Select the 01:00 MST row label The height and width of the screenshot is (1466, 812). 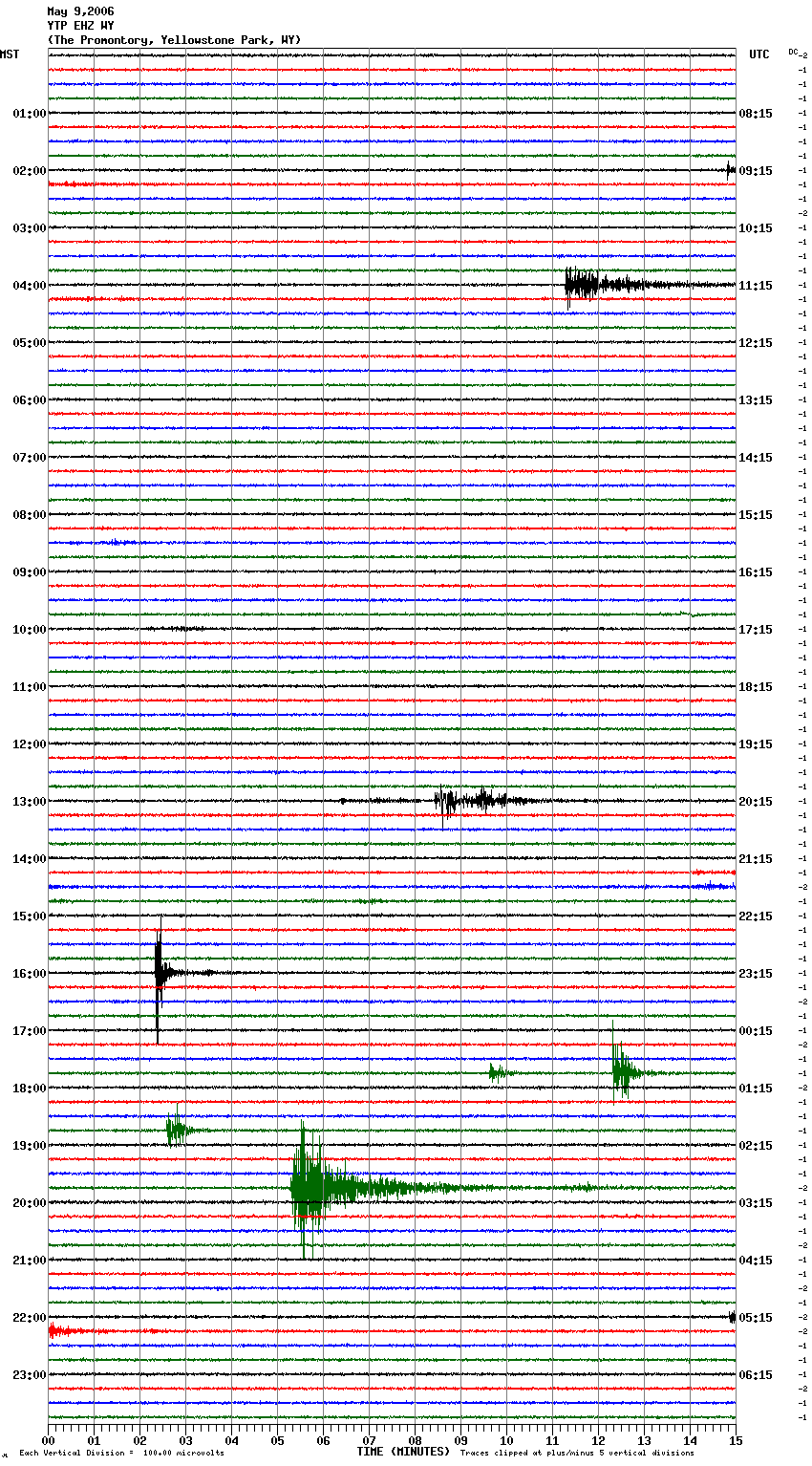pyautogui.click(x=29, y=114)
